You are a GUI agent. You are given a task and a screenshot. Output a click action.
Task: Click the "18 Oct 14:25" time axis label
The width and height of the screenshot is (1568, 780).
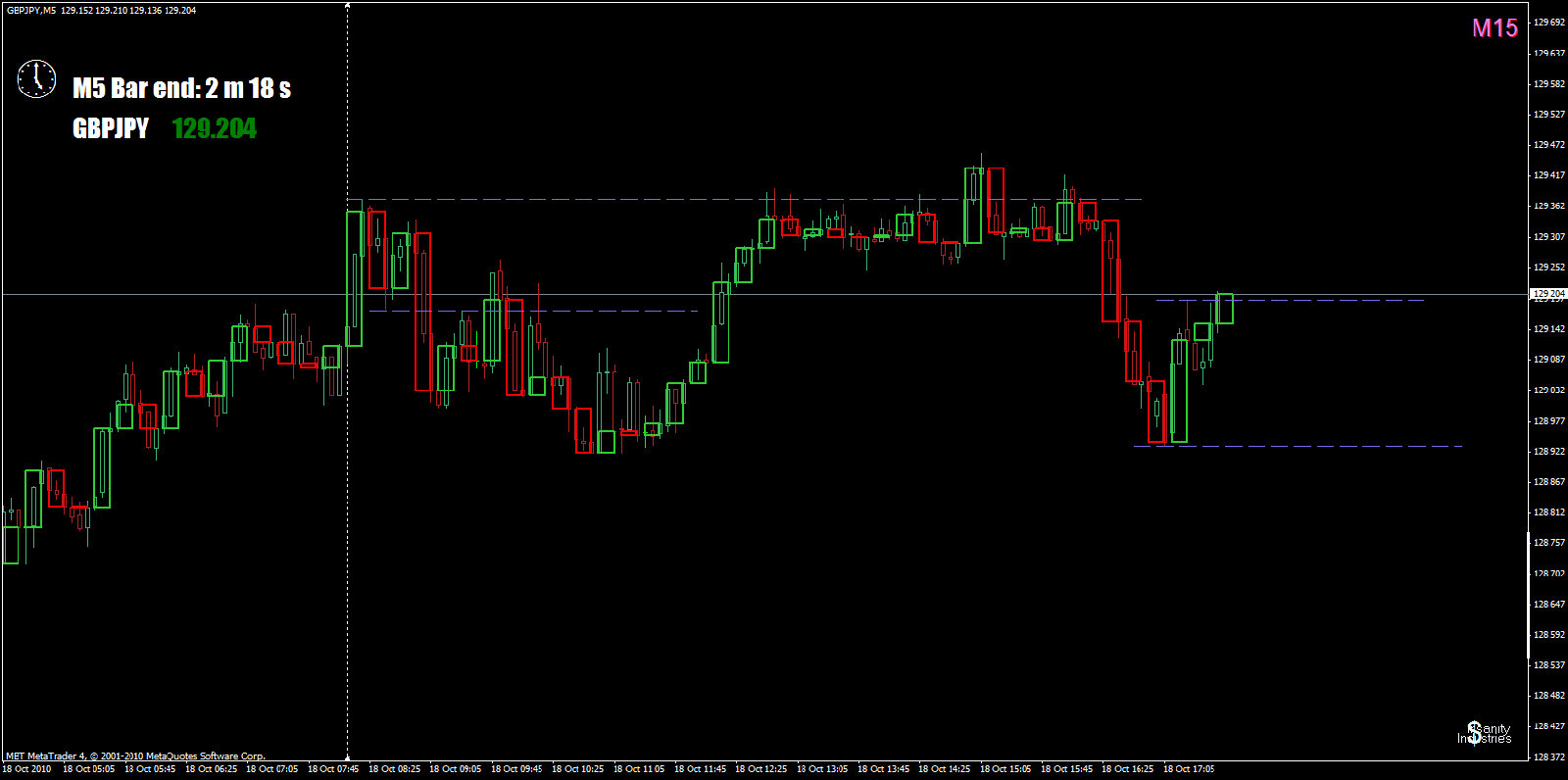pyautogui.click(x=944, y=769)
